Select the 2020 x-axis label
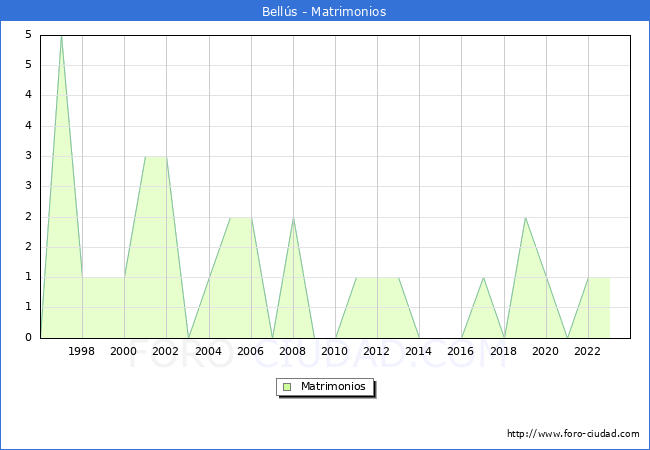Viewport: 650px width, 450px height. [x=545, y=351]
